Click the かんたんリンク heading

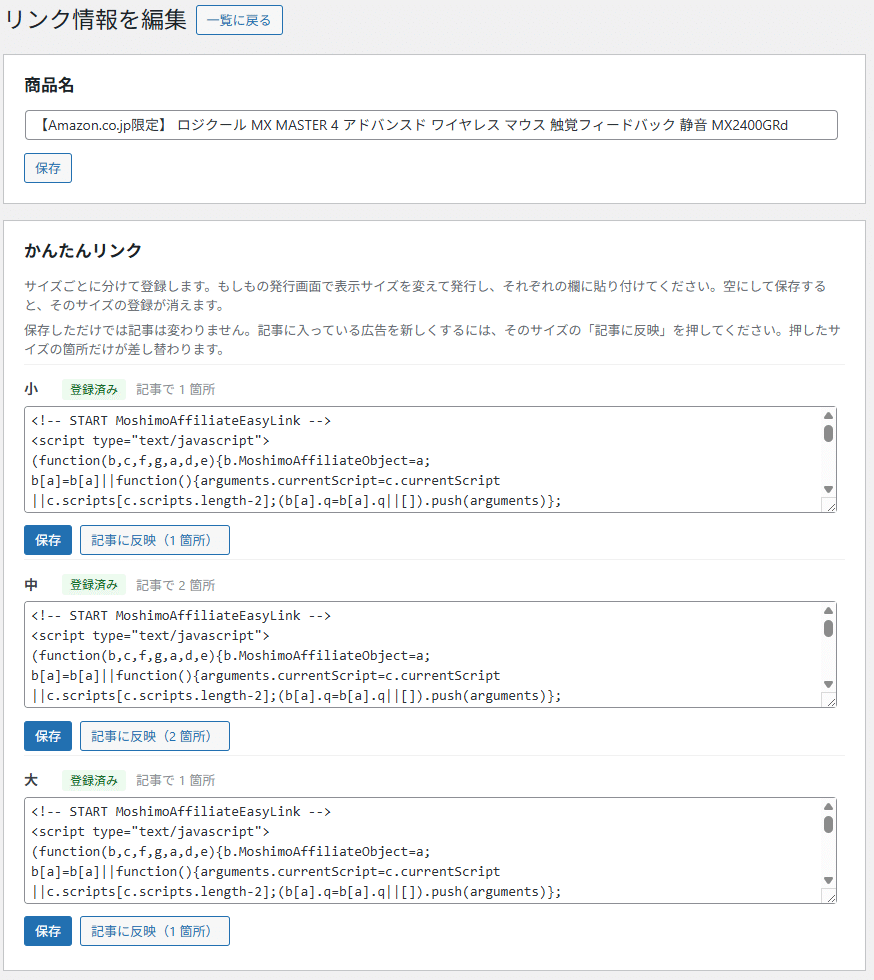pos(83,251)
